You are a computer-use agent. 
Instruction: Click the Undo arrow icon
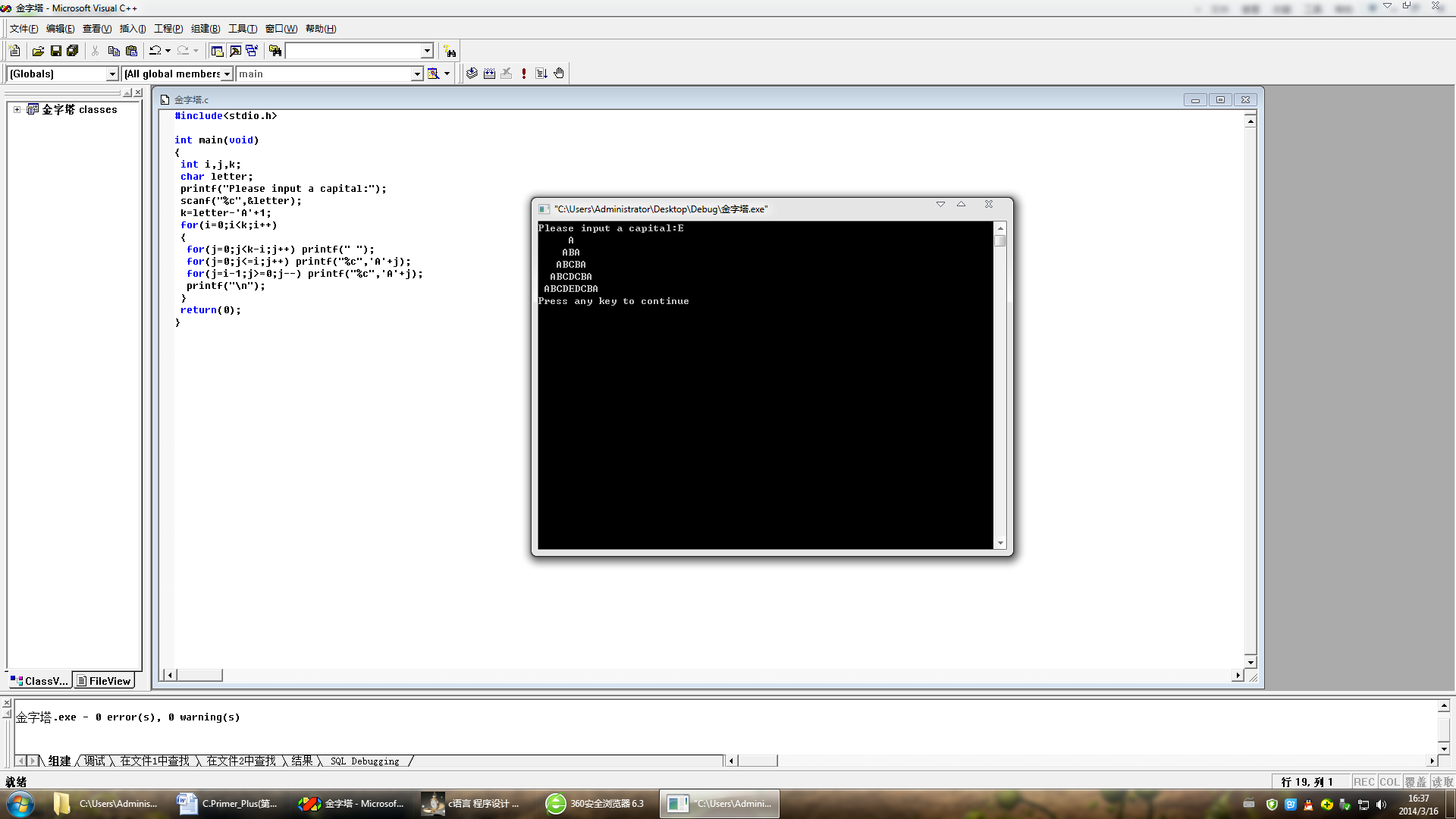coord(155,51)
